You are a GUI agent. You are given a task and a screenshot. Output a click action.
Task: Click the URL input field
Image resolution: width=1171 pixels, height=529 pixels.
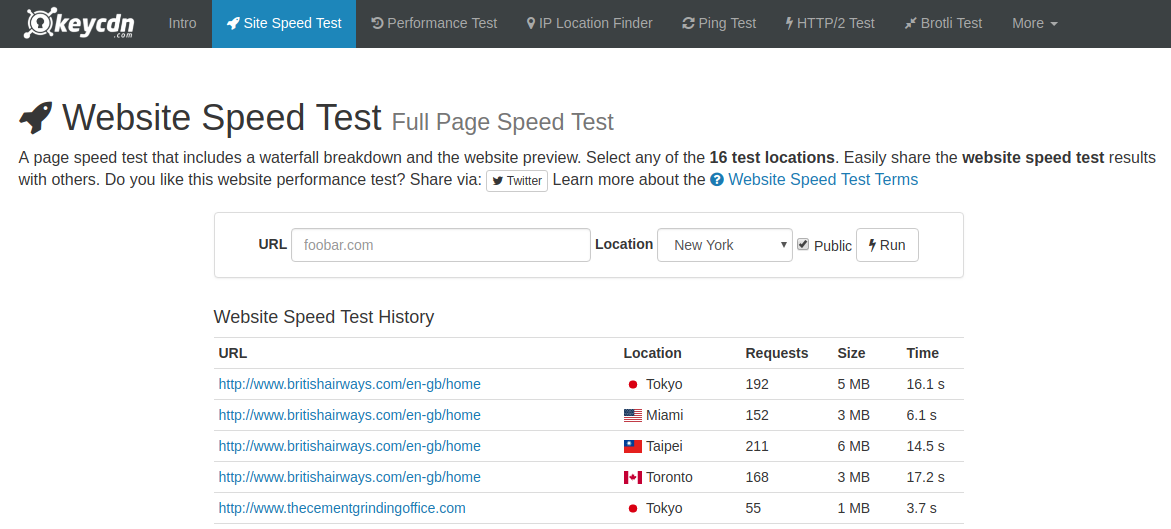click(440, 245)
